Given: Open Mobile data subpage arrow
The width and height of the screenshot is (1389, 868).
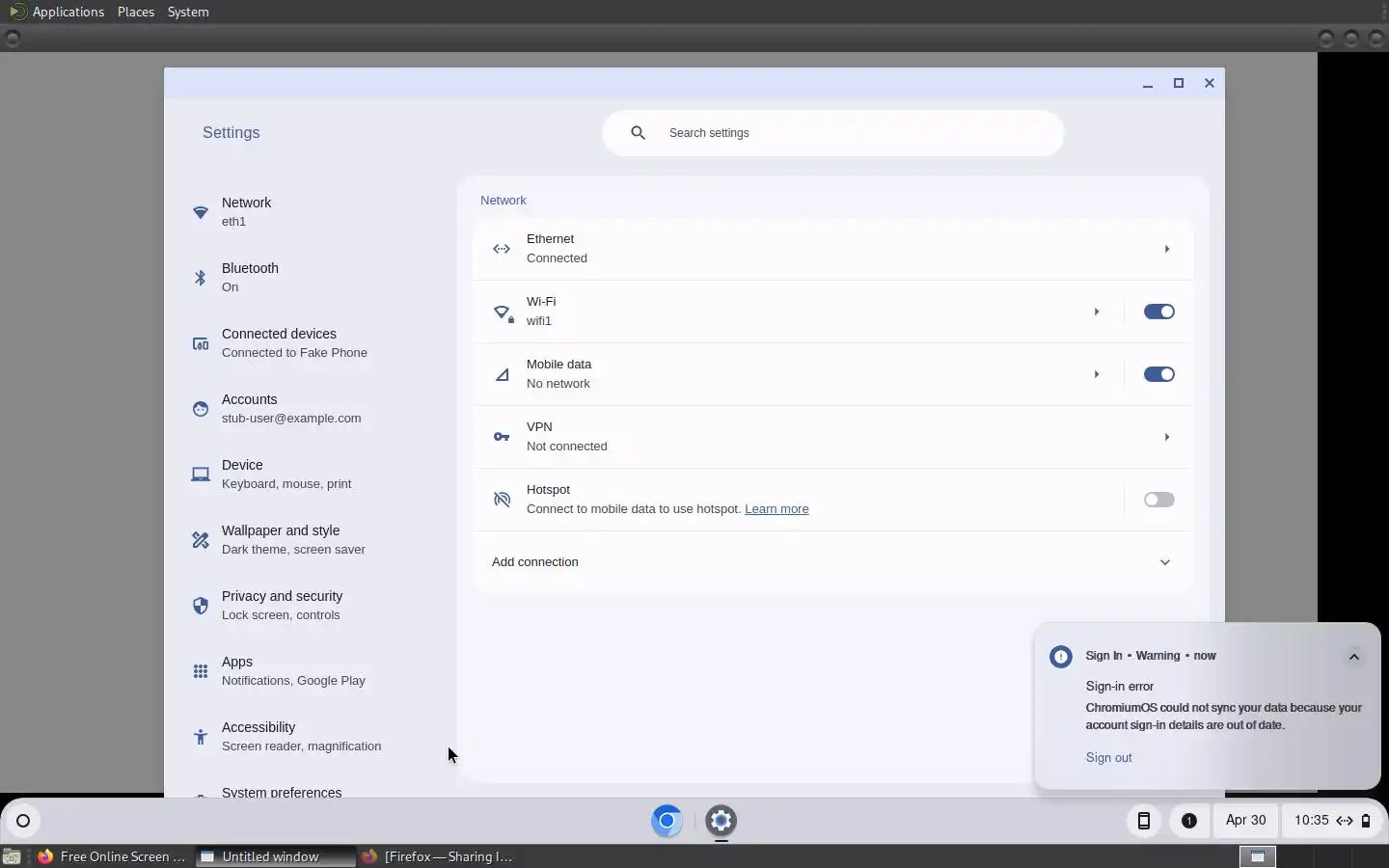Looking at the screenshot, I should (1097, 374).
